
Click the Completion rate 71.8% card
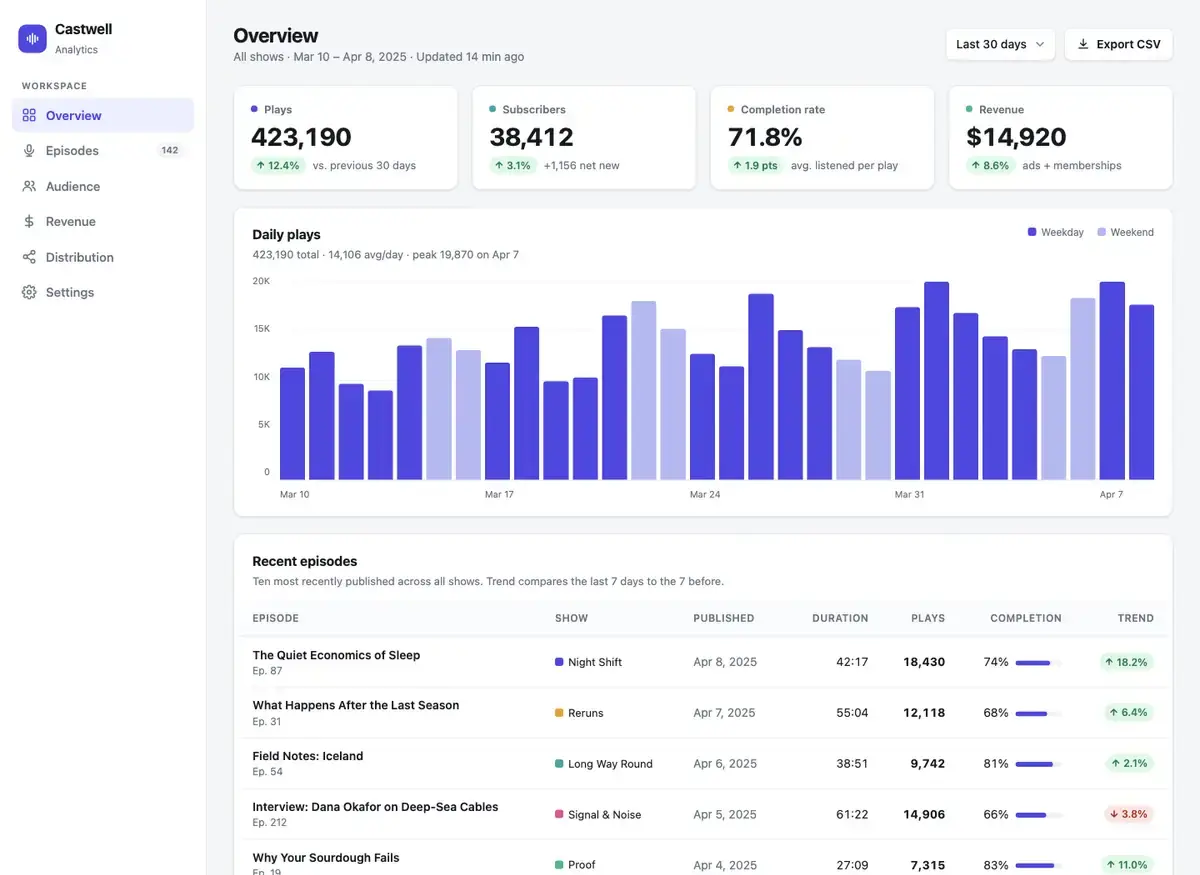pos(822,138)
